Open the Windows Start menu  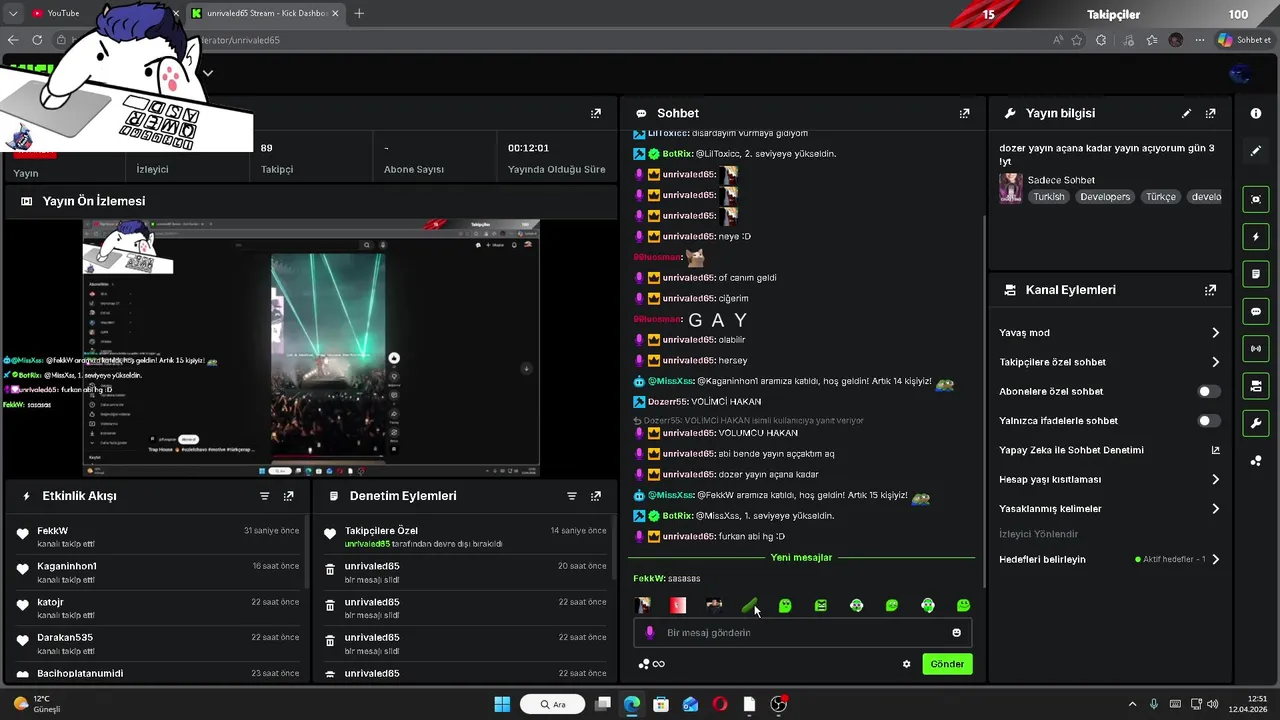pyautogui.click(x=502, y=704)
